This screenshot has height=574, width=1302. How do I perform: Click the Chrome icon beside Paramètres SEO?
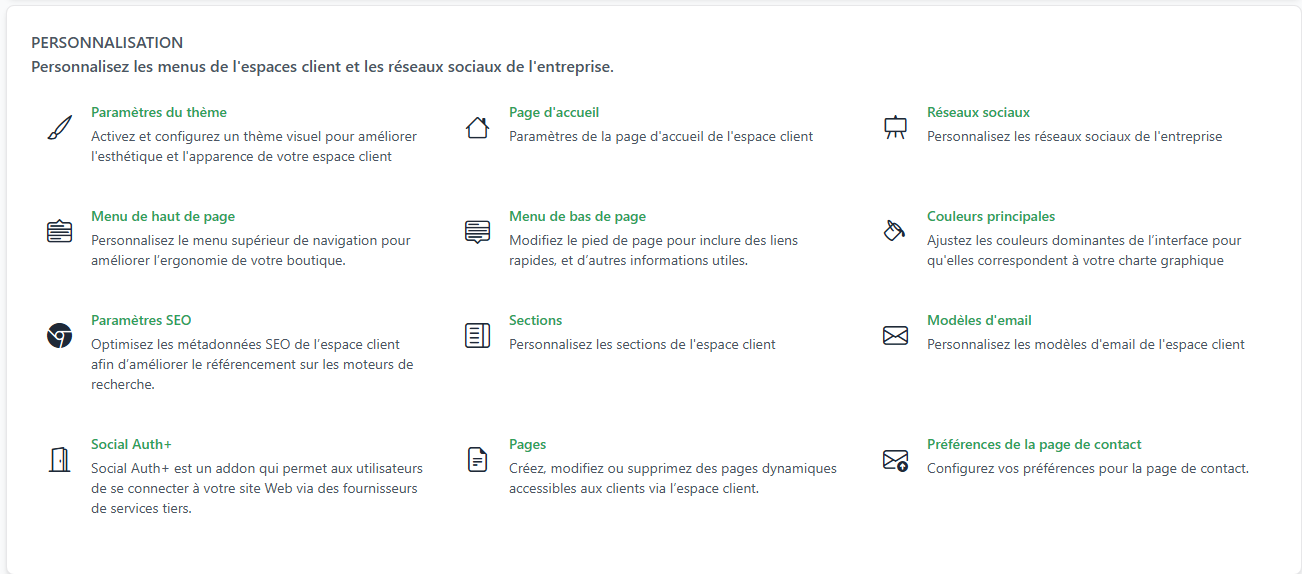[60, 336]
